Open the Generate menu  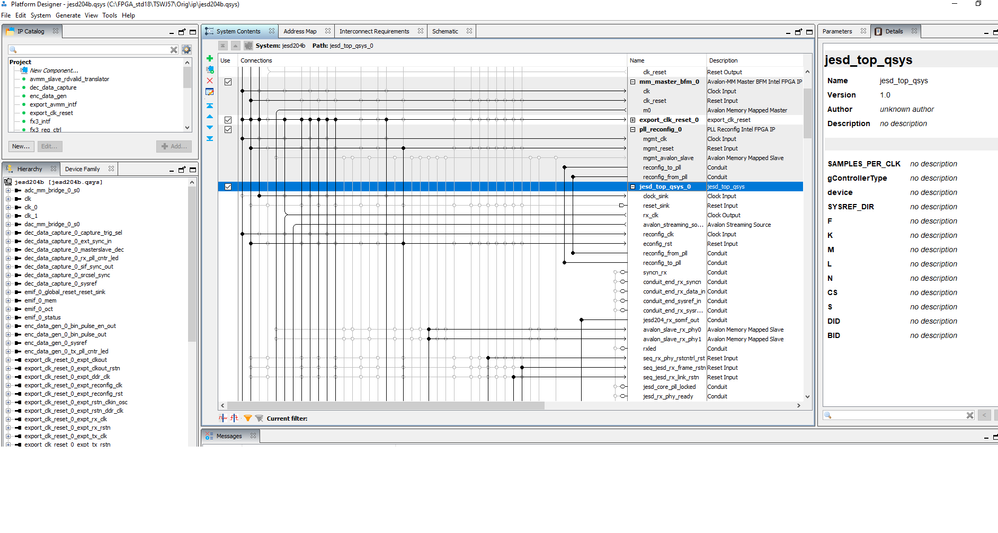pyautogui.click(x=68, y=15)
